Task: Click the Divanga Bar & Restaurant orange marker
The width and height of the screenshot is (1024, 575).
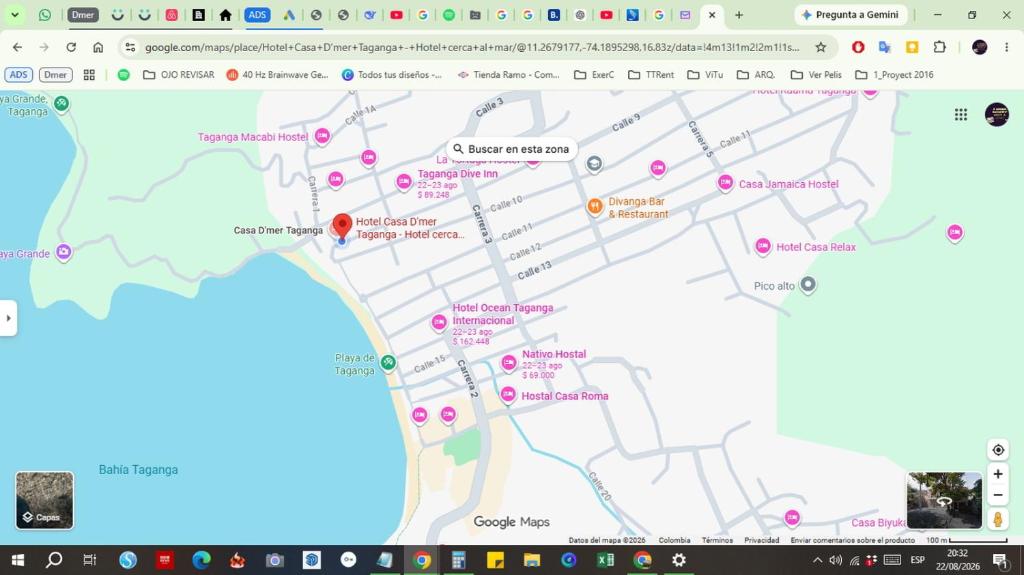Action: (x=594, y=206)
